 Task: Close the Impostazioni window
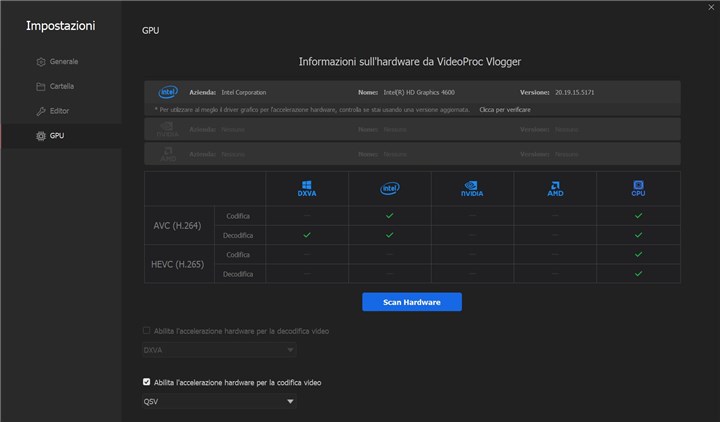pos(710,7)
